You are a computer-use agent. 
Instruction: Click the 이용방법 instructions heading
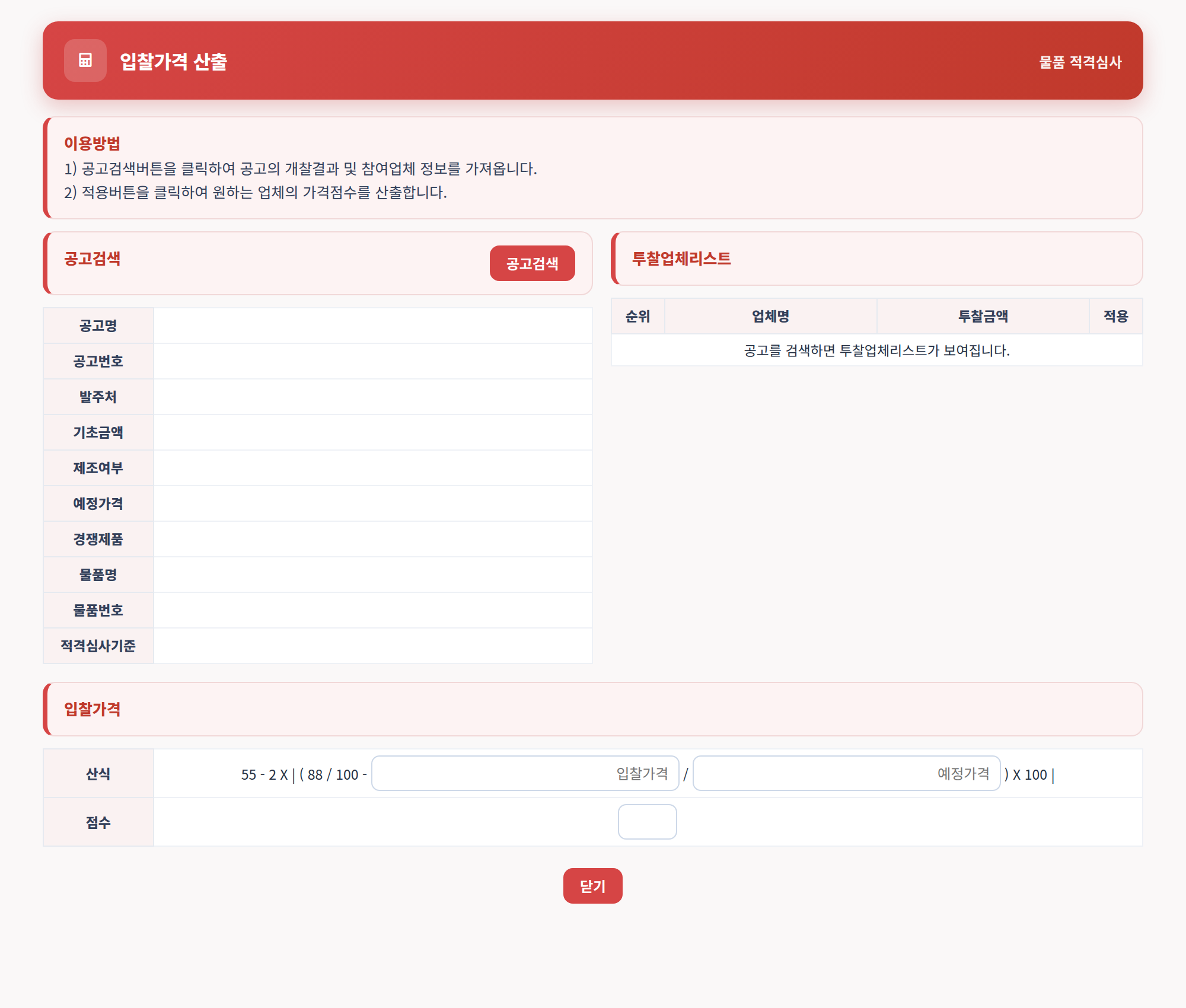click(92, 143)
